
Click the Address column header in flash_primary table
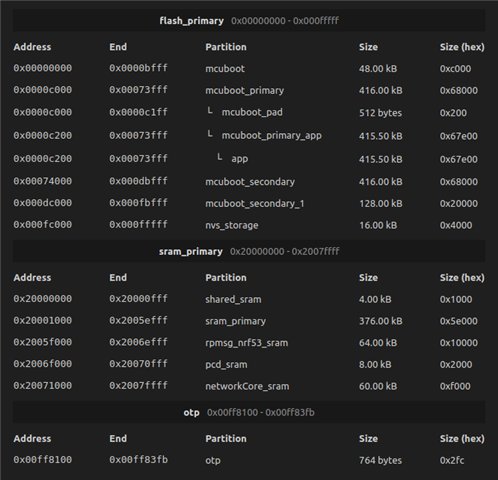(32, 47)
